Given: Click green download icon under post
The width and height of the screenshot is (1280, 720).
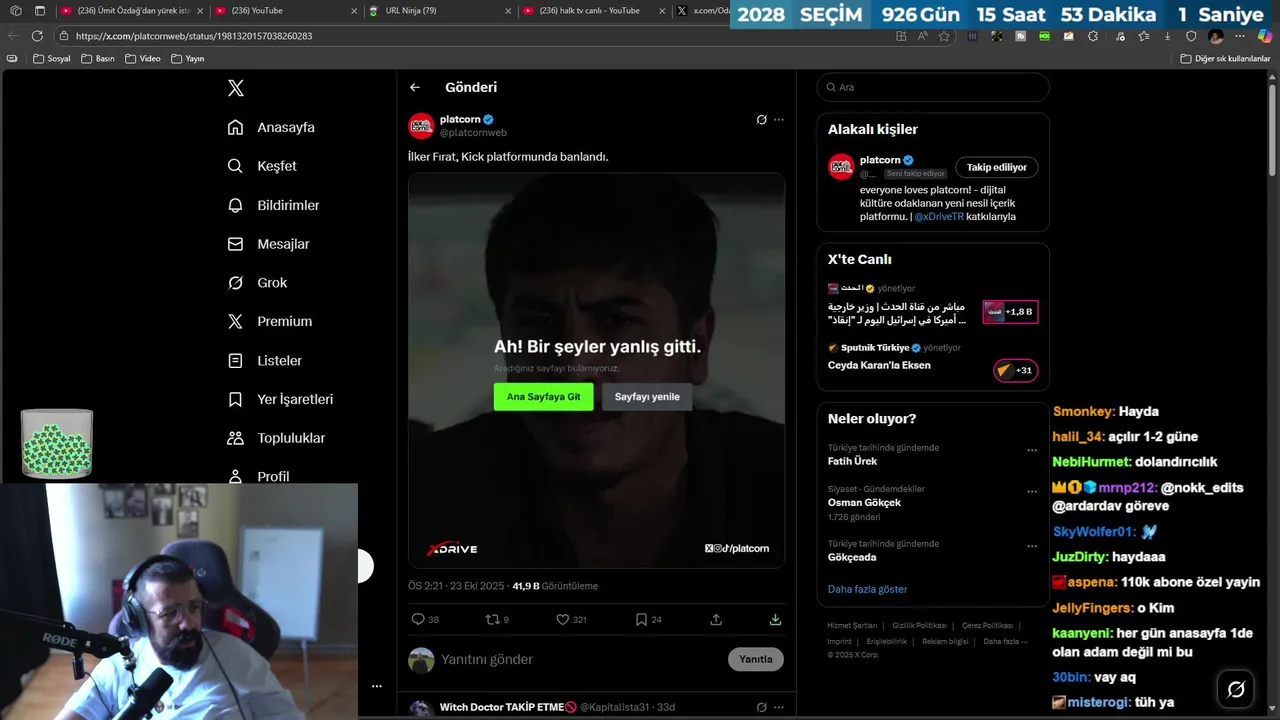Looking at the screenshot, I should [x=775, y=619].
